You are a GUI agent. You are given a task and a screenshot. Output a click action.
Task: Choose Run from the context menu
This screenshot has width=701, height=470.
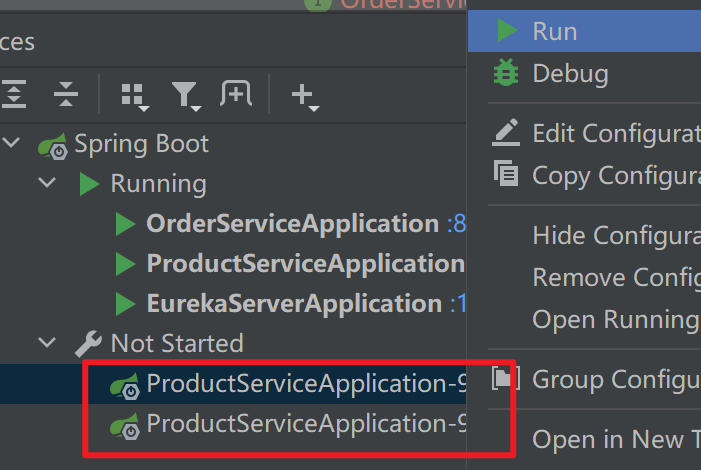pyautogui.click(x=584, y=31)
